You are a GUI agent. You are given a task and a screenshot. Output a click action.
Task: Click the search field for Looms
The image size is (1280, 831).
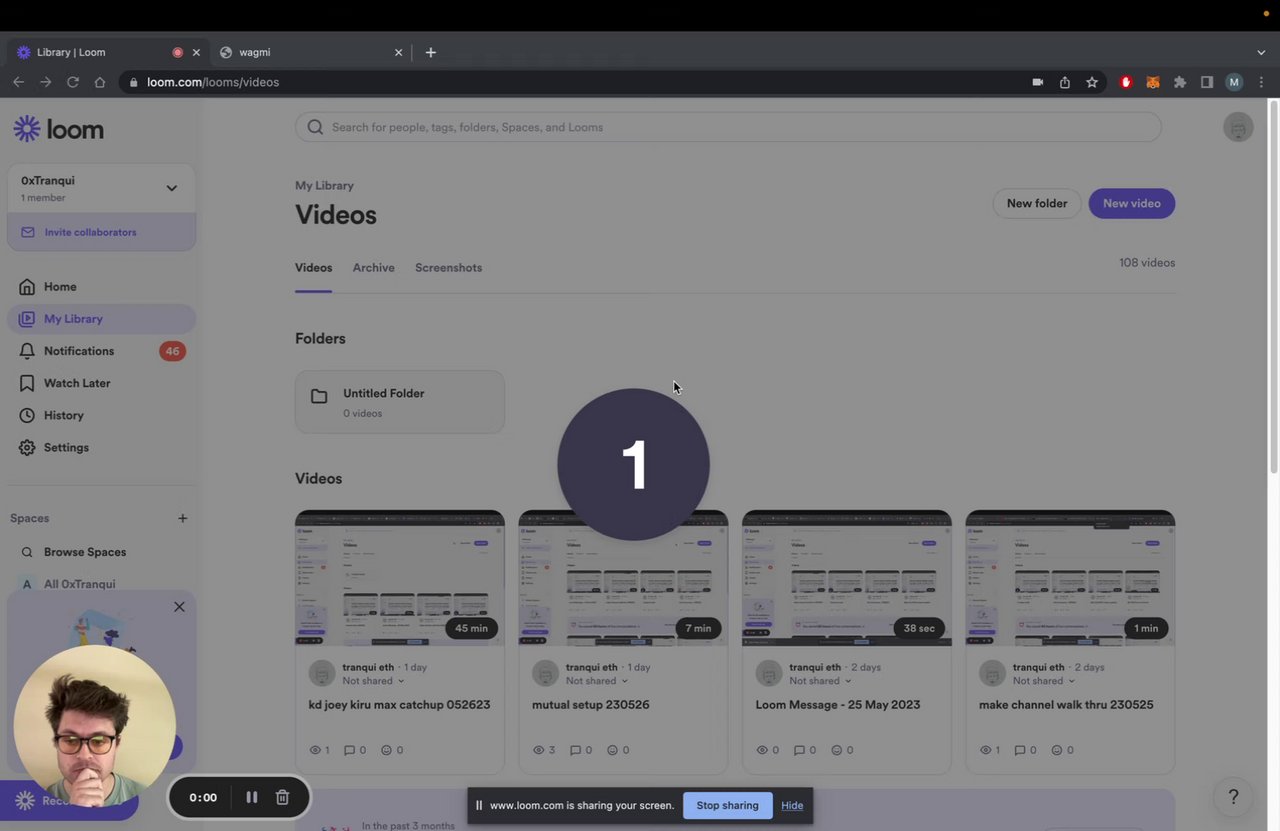[728, 127]
